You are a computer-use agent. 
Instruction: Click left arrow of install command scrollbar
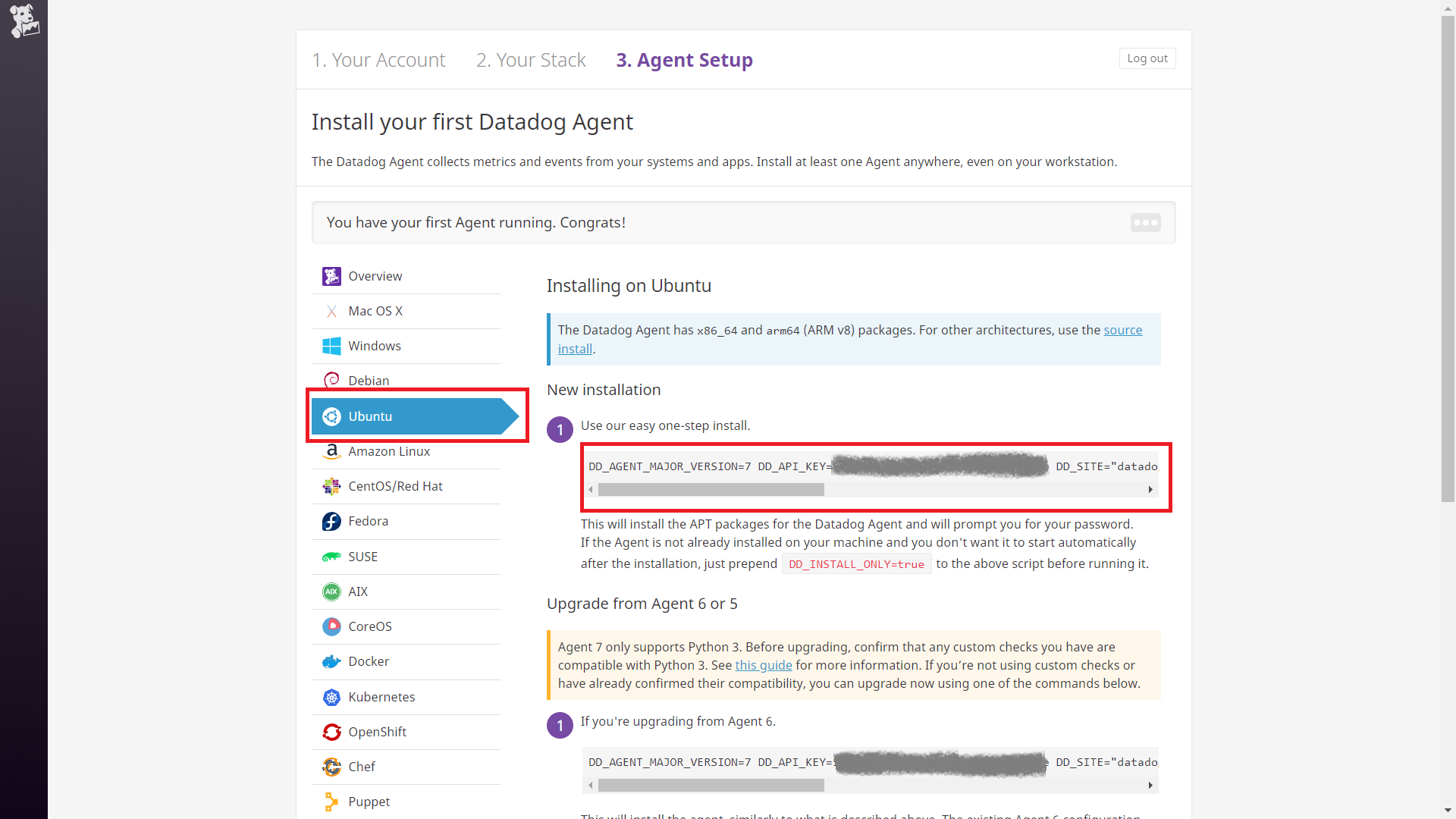(591, 490)
